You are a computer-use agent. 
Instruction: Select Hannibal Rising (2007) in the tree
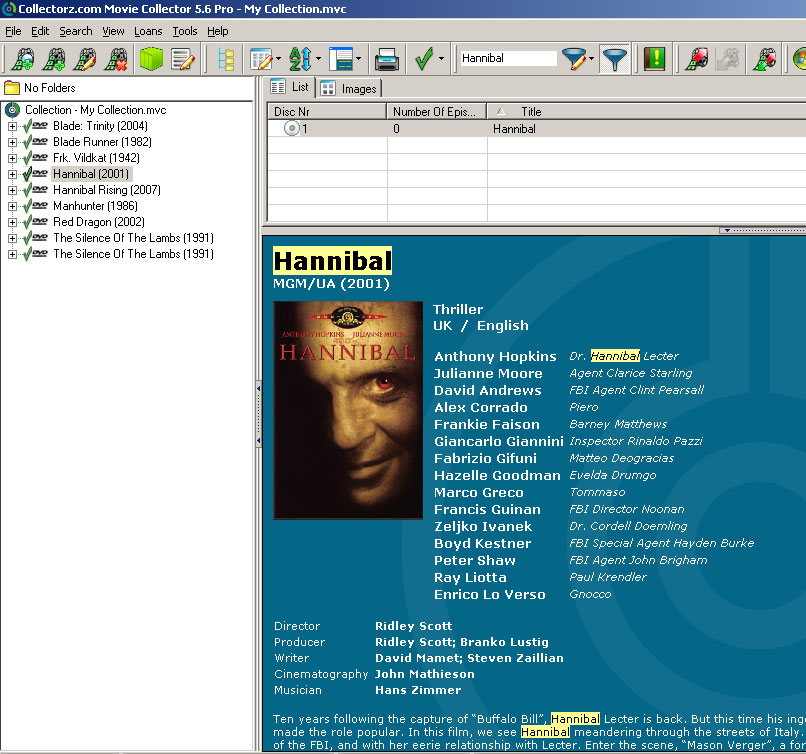click(x=107, y=190)
